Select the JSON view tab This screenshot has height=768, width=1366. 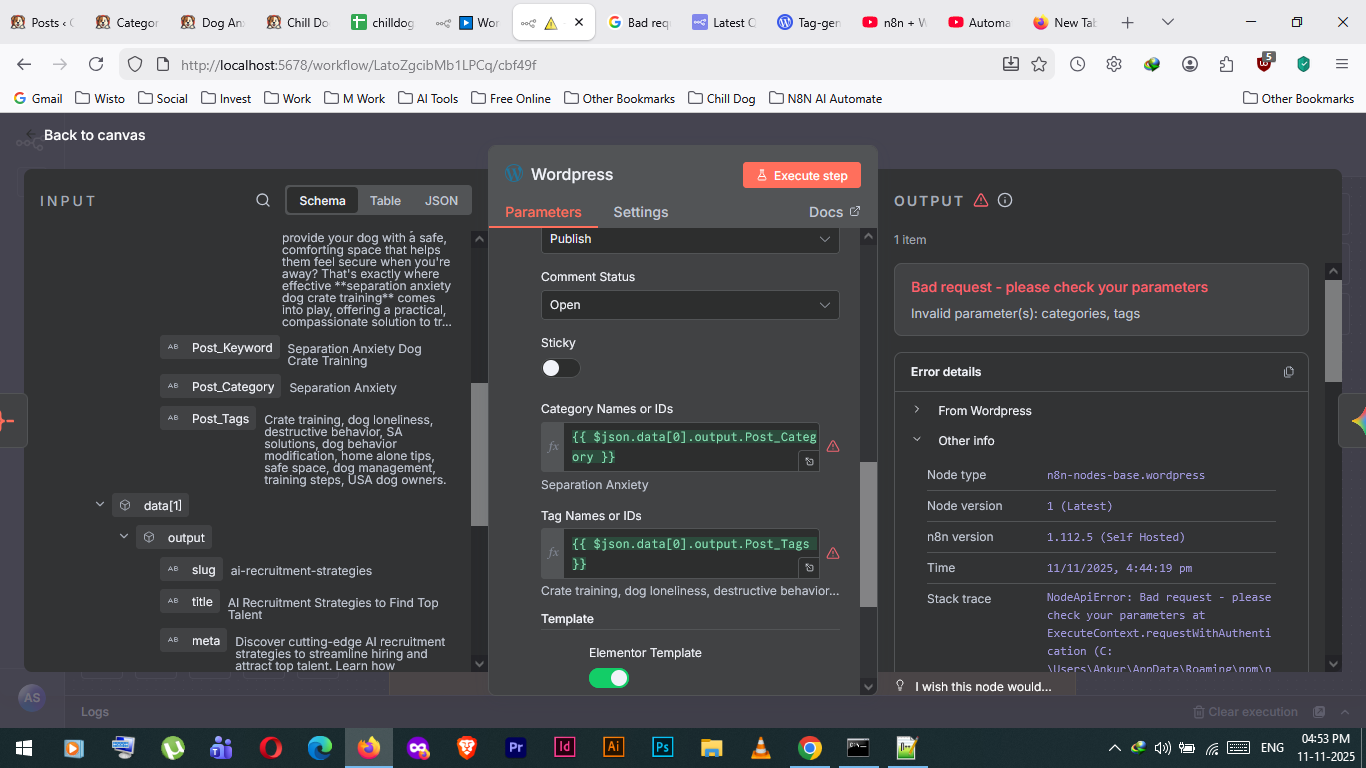(441, 200)
